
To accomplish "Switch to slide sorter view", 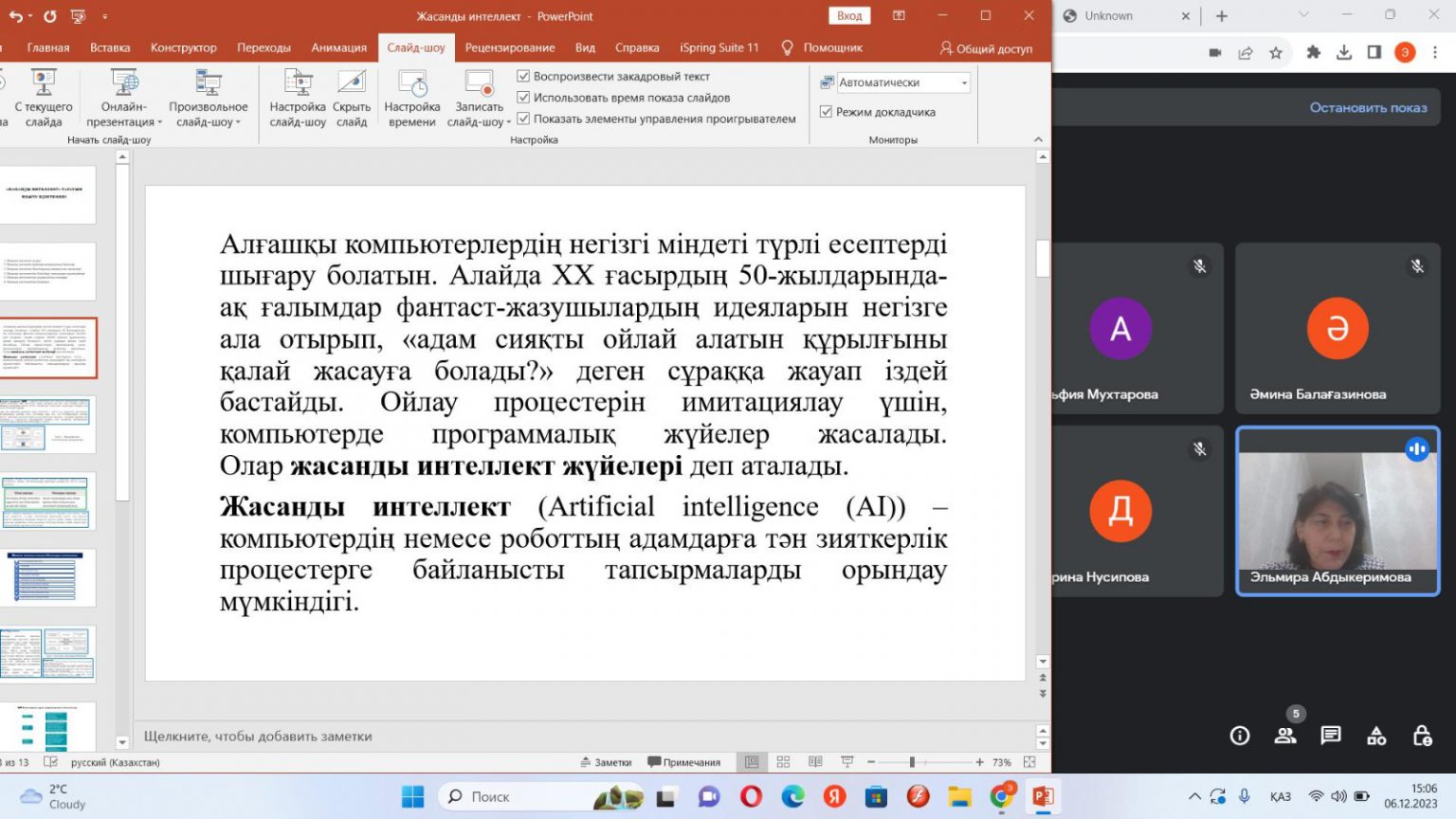I will (x=783, y=762).
